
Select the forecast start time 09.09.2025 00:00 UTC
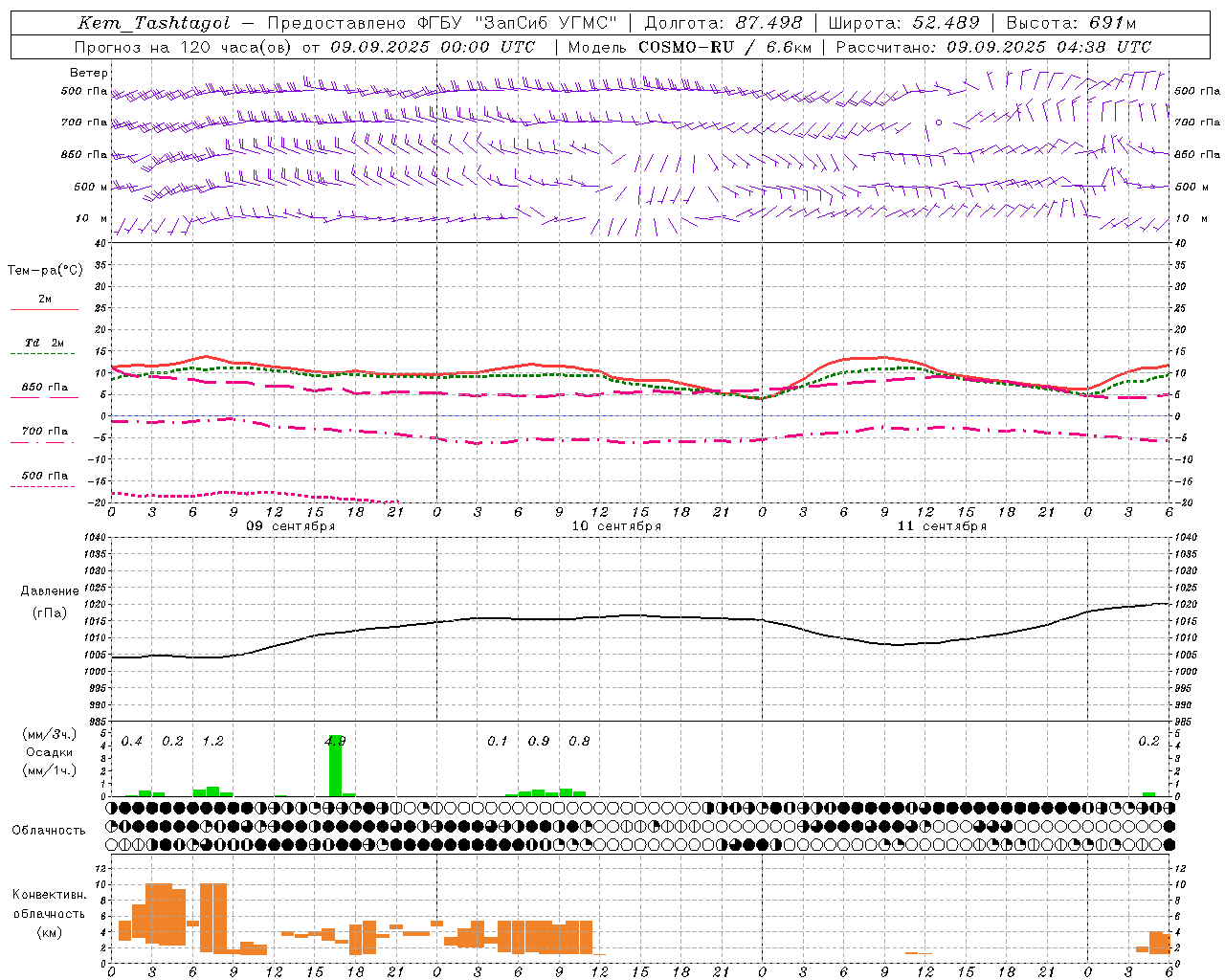click(433, 47)
